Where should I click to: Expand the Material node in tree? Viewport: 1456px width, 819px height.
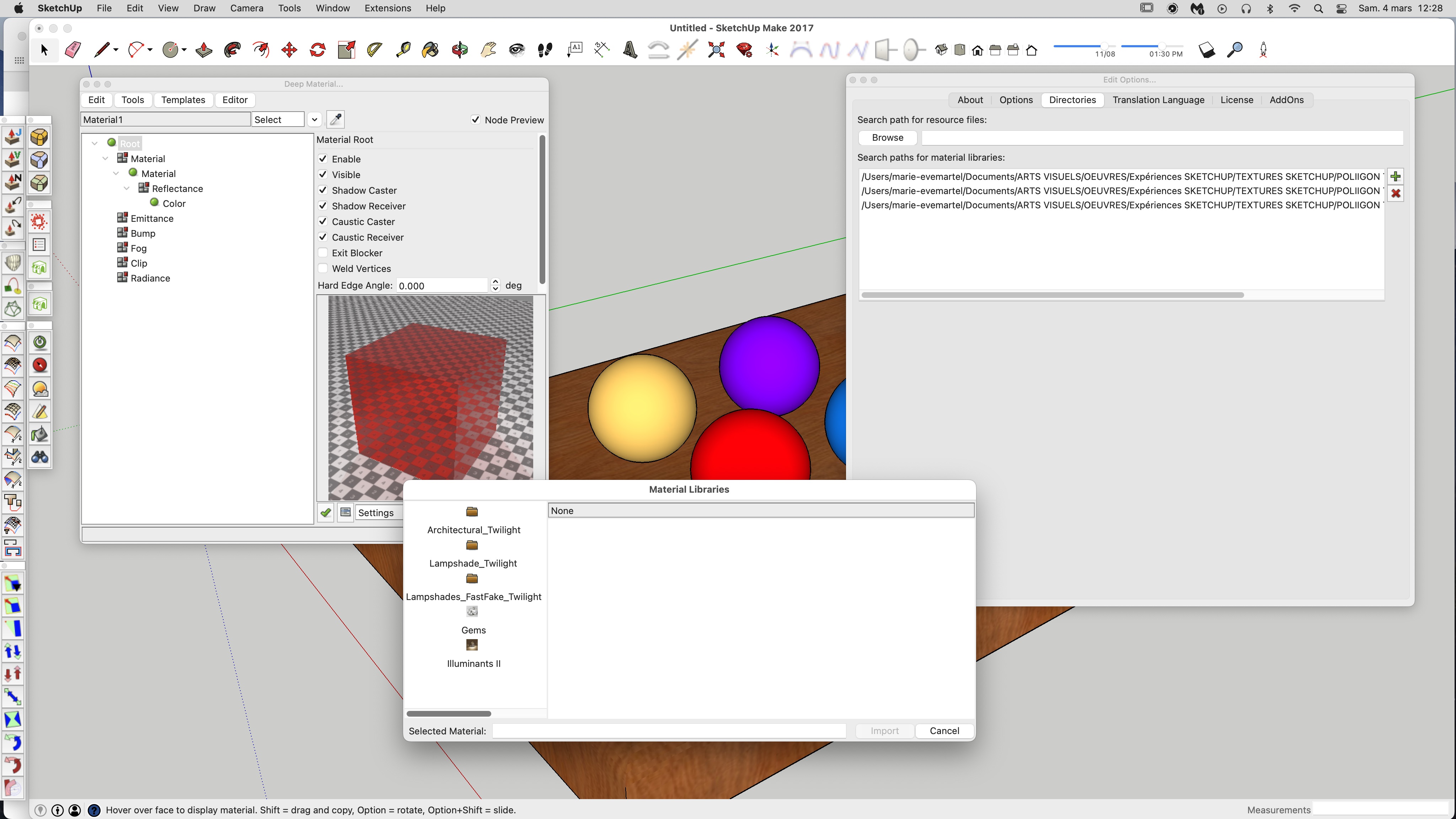[105, 158]
